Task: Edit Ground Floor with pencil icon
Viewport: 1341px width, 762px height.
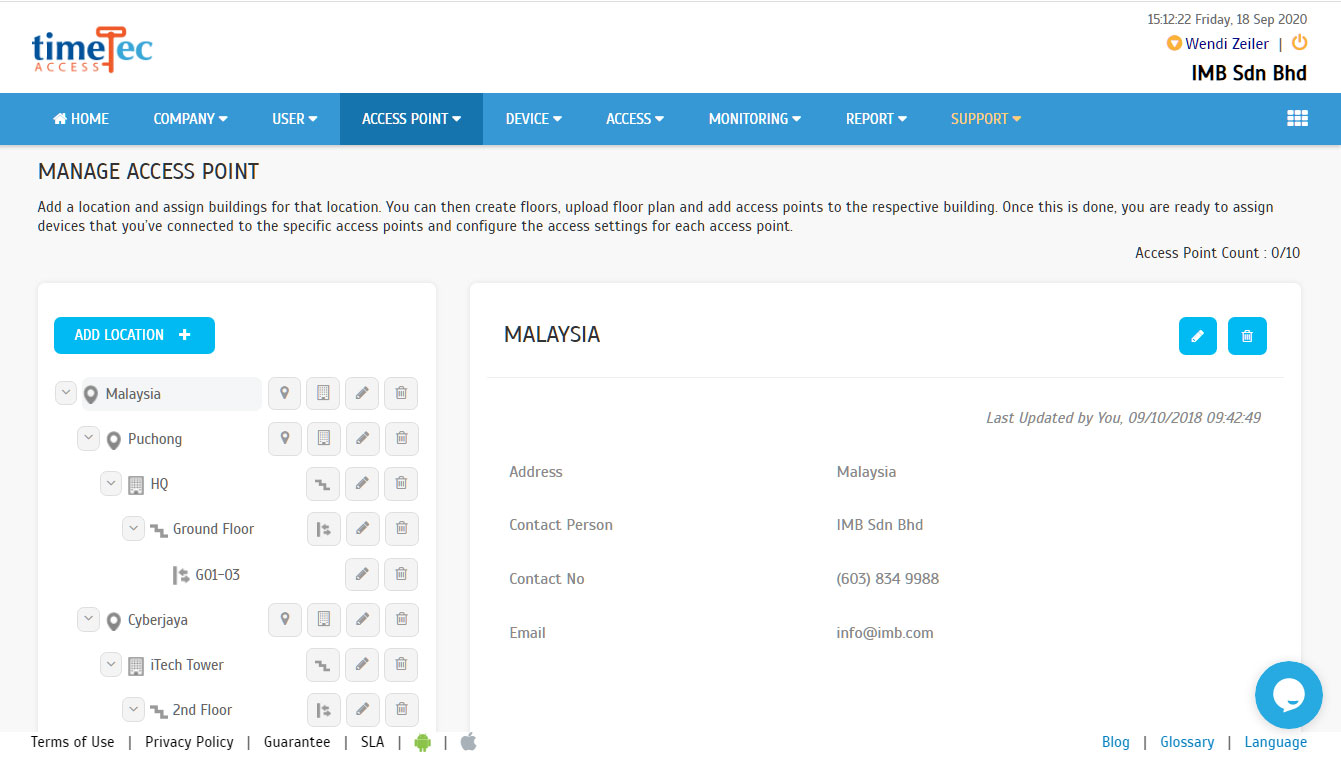Action: 362,529
